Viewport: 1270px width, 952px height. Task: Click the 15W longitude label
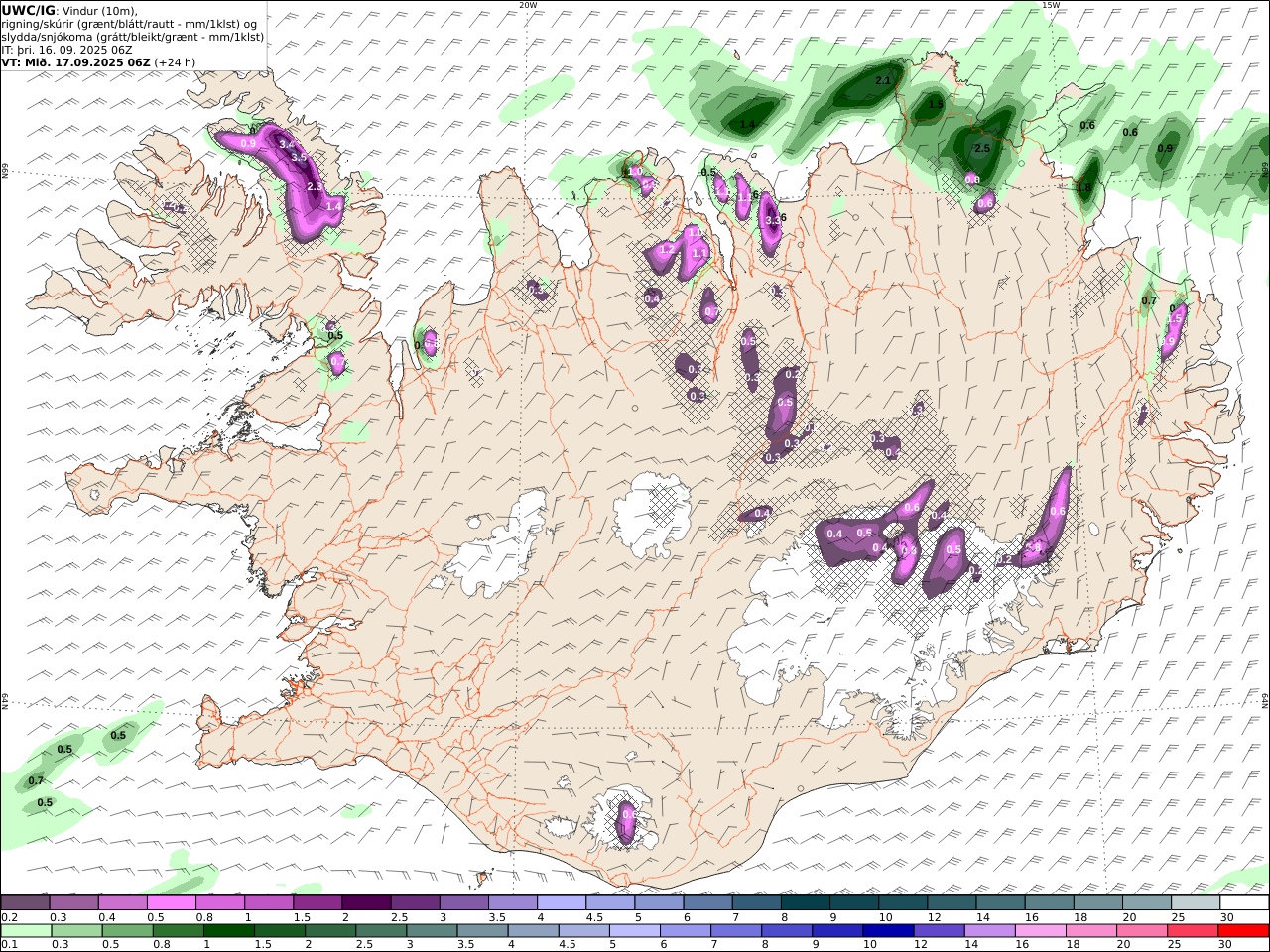click(x=1051, y=5)
